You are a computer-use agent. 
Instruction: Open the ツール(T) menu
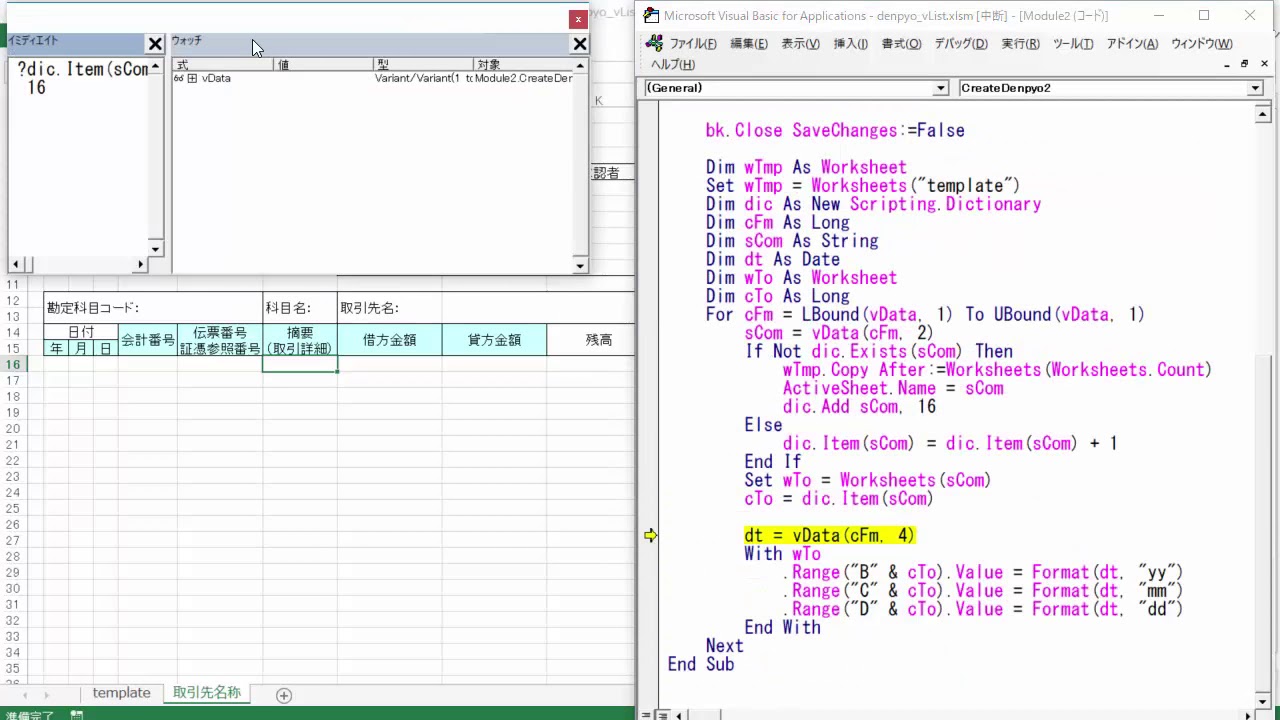(1072, 44)
